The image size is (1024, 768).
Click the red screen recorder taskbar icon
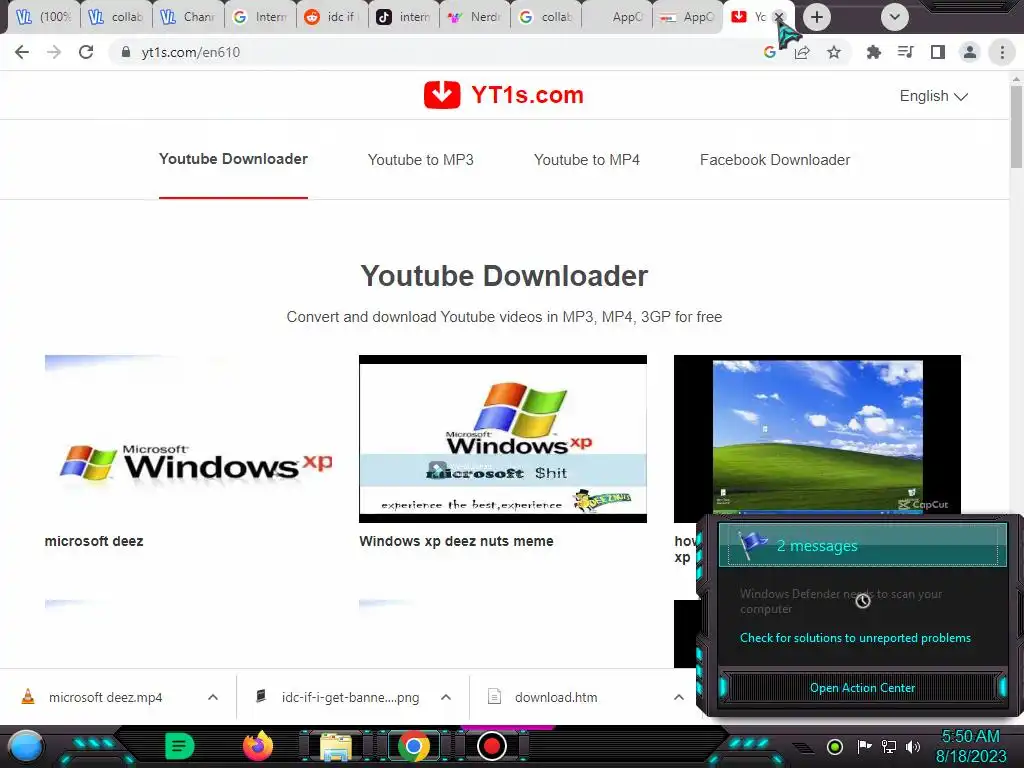click(x=492, y=746)
